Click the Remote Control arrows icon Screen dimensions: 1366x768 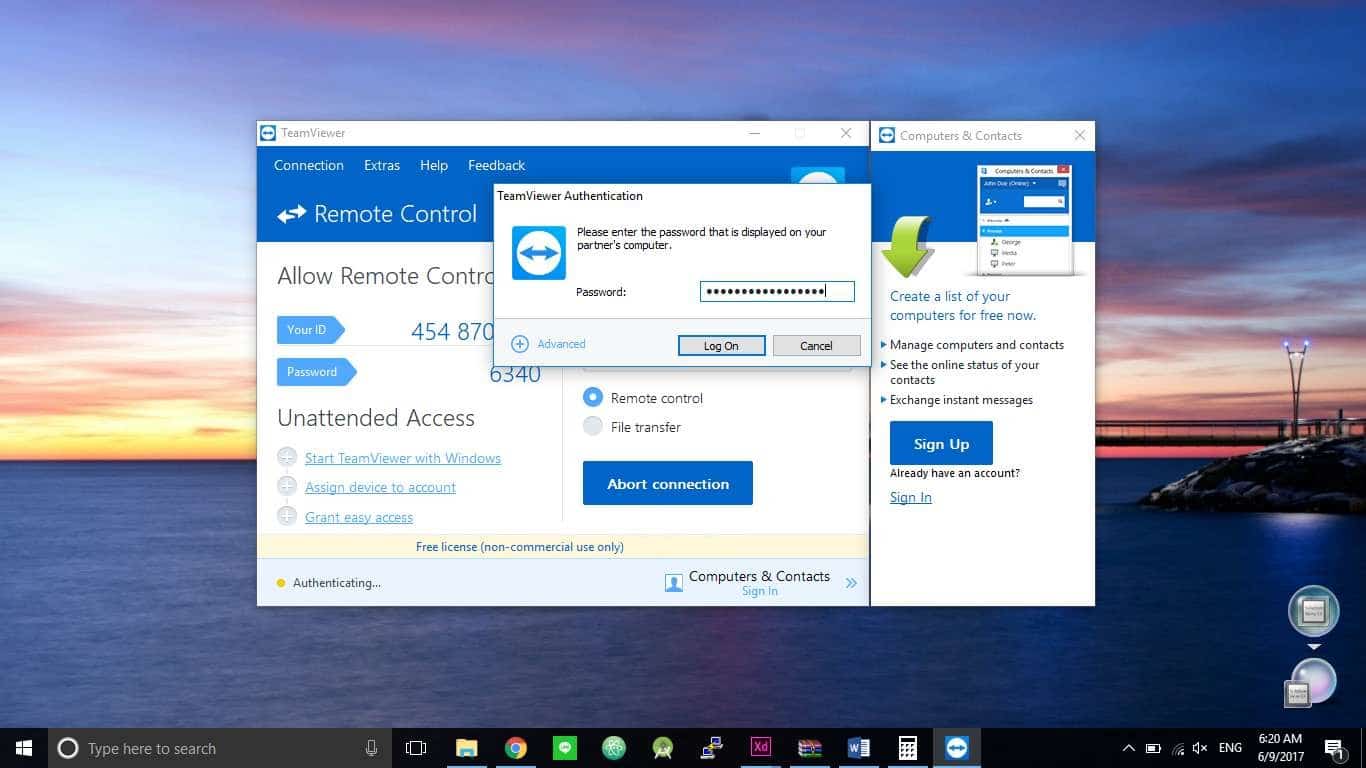(291, 214)
